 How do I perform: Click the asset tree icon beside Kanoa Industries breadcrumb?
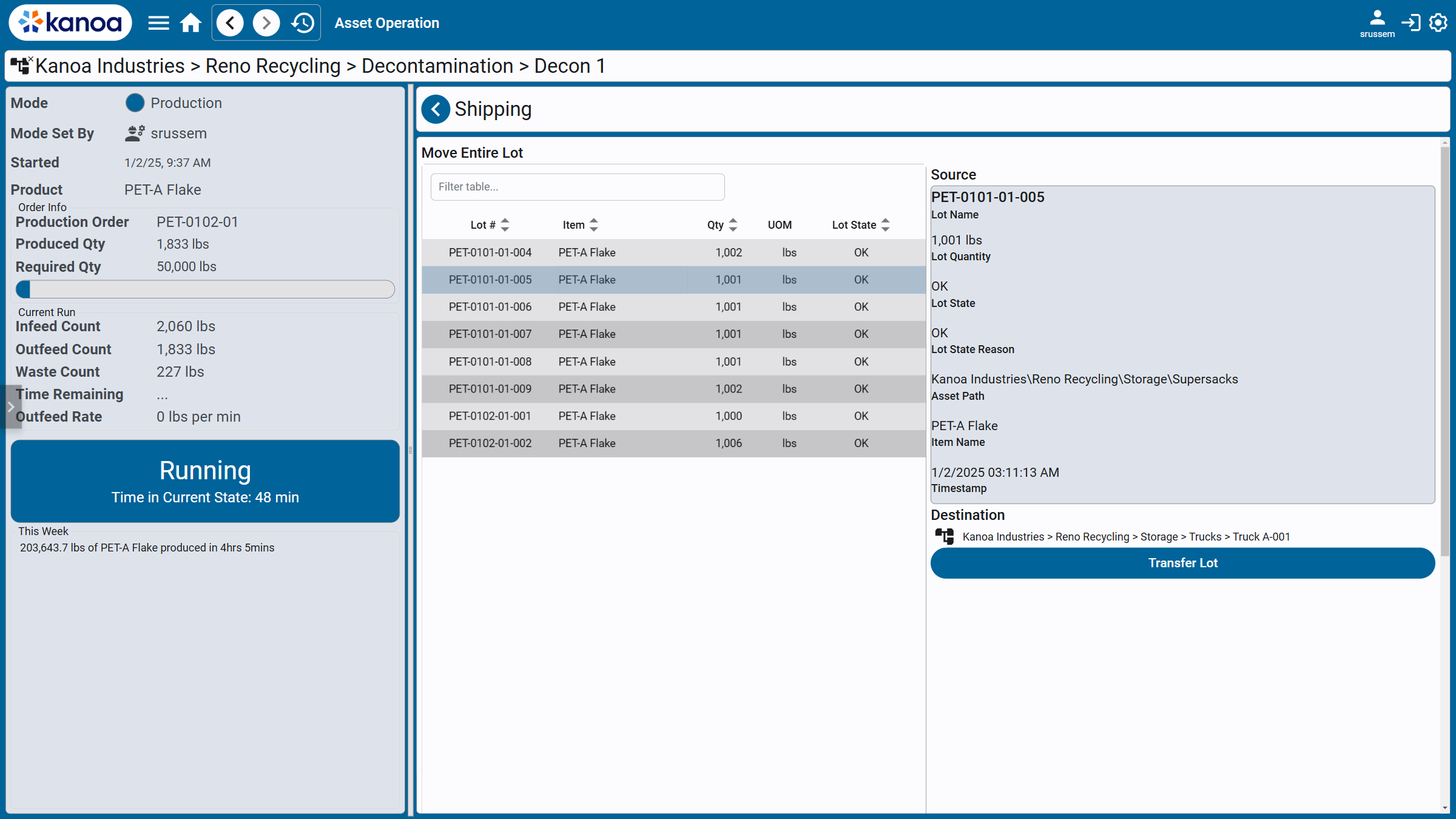pyautogui.click(x=21, y=65)
